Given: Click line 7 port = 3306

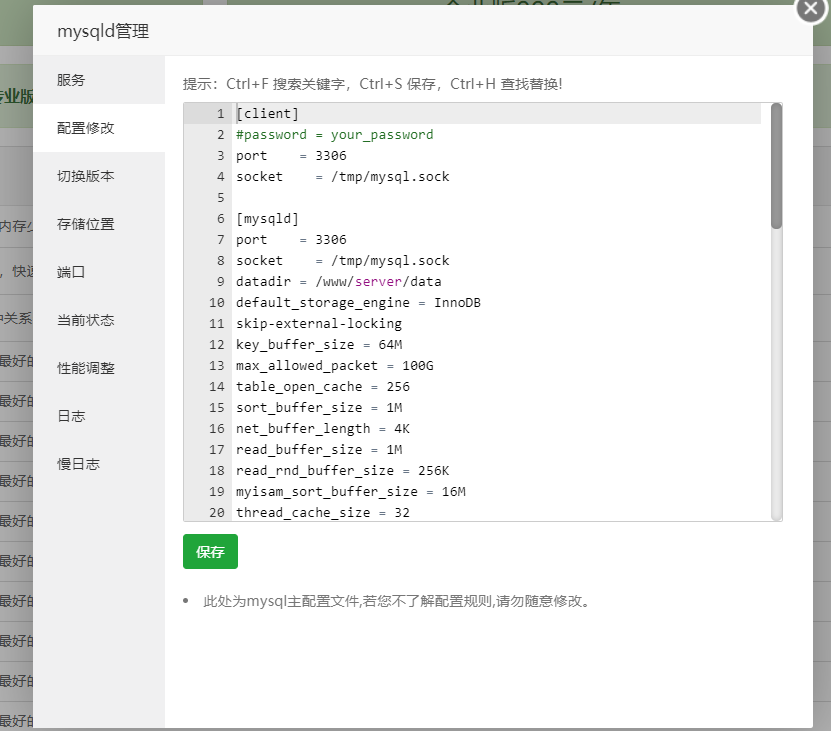Looking at the screenshot, I should (x=291, y=240).
